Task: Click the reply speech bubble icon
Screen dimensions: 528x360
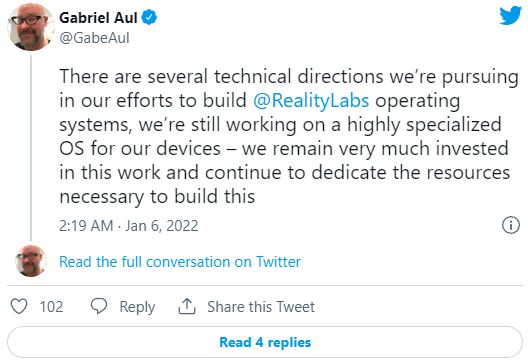Action: coord(99,306)
